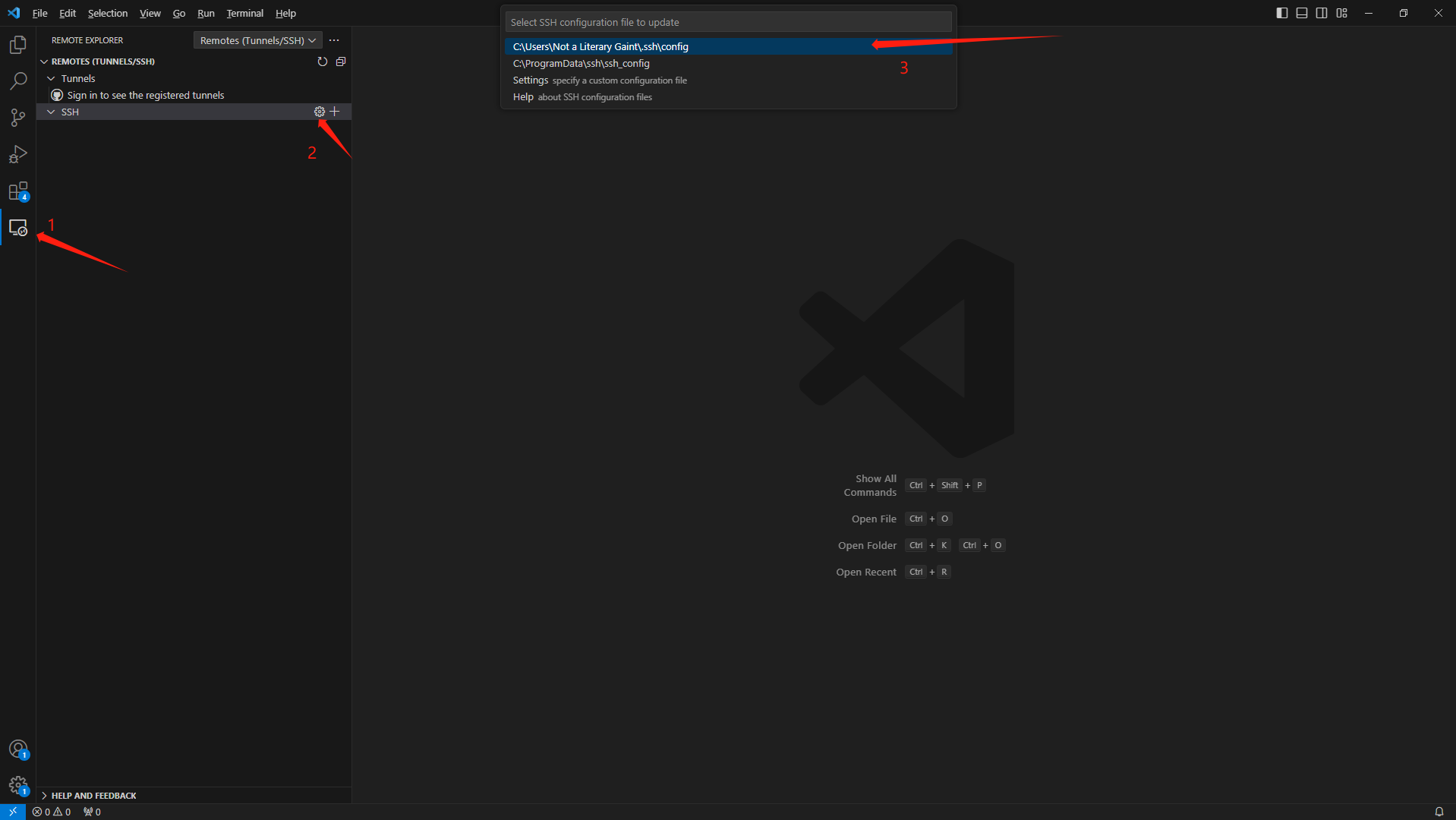Screen dimensions: 1456x820
Task: Click the VS Code logo in title bar
Action: pos(14,13)
